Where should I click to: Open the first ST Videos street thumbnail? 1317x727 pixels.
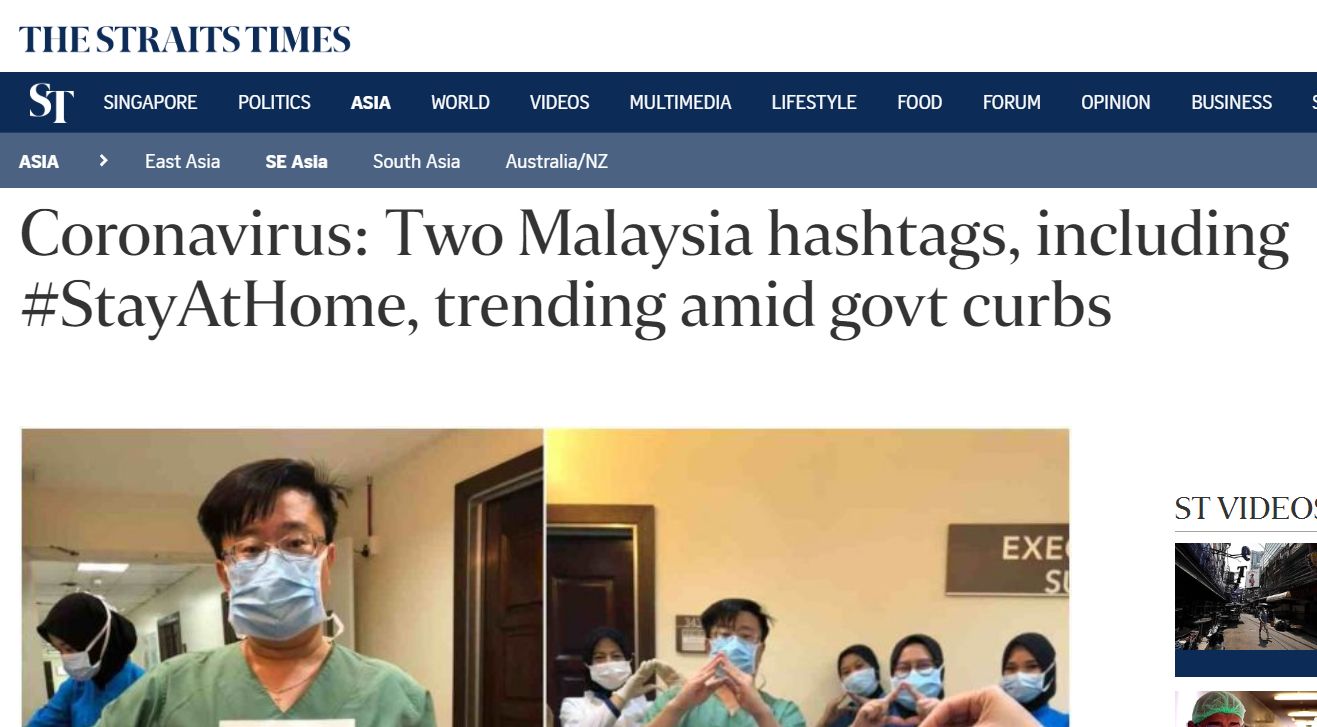1246,609
